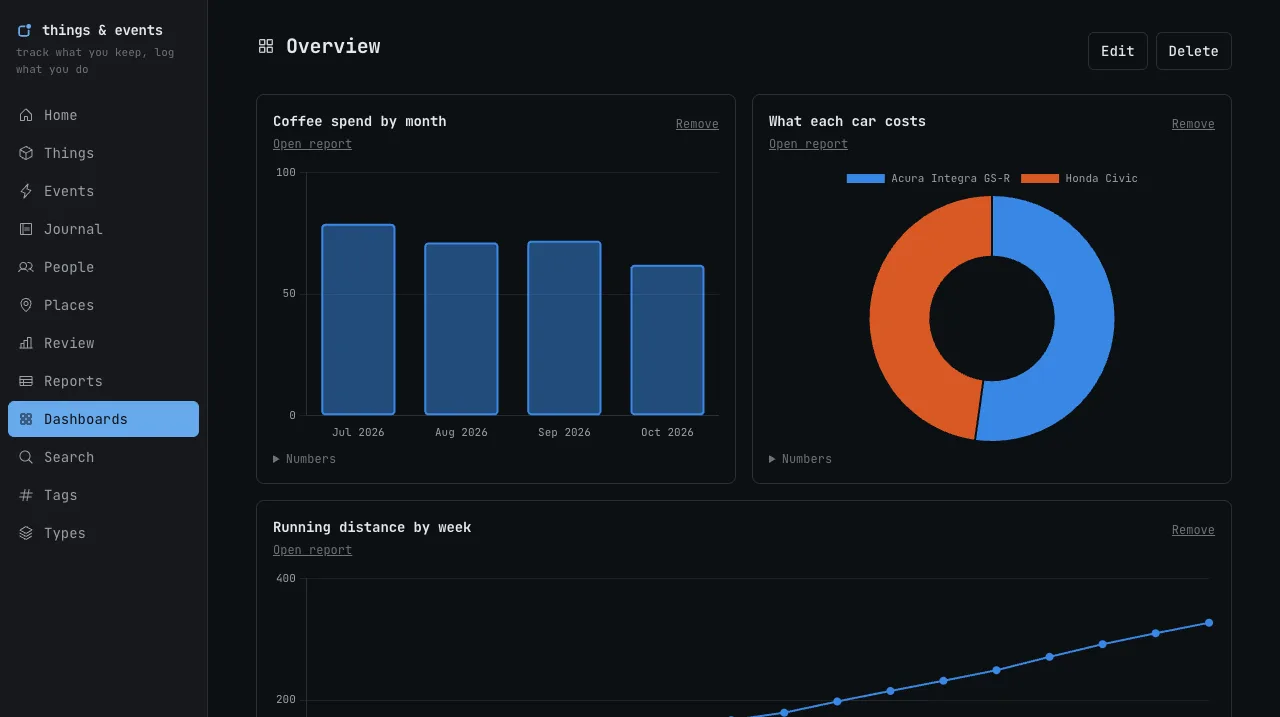Image resolution: width=1280 pixels, height=717 pixels.
Task: Click the Sep 2026 bar
Action: (x=564, y=328)
